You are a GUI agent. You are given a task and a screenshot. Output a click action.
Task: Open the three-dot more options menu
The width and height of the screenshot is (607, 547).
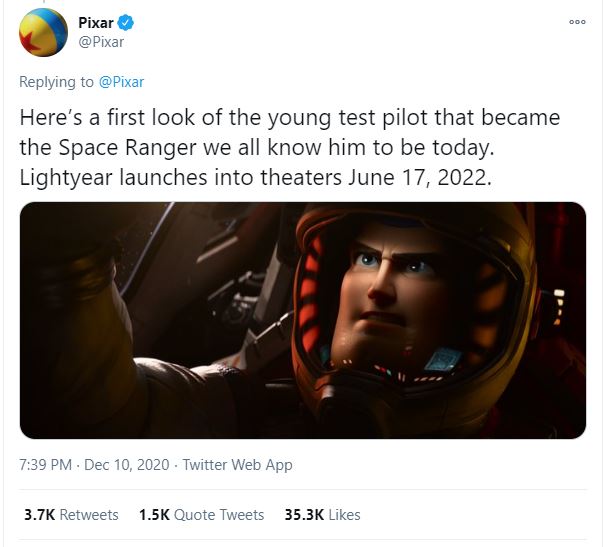[575, 22]
